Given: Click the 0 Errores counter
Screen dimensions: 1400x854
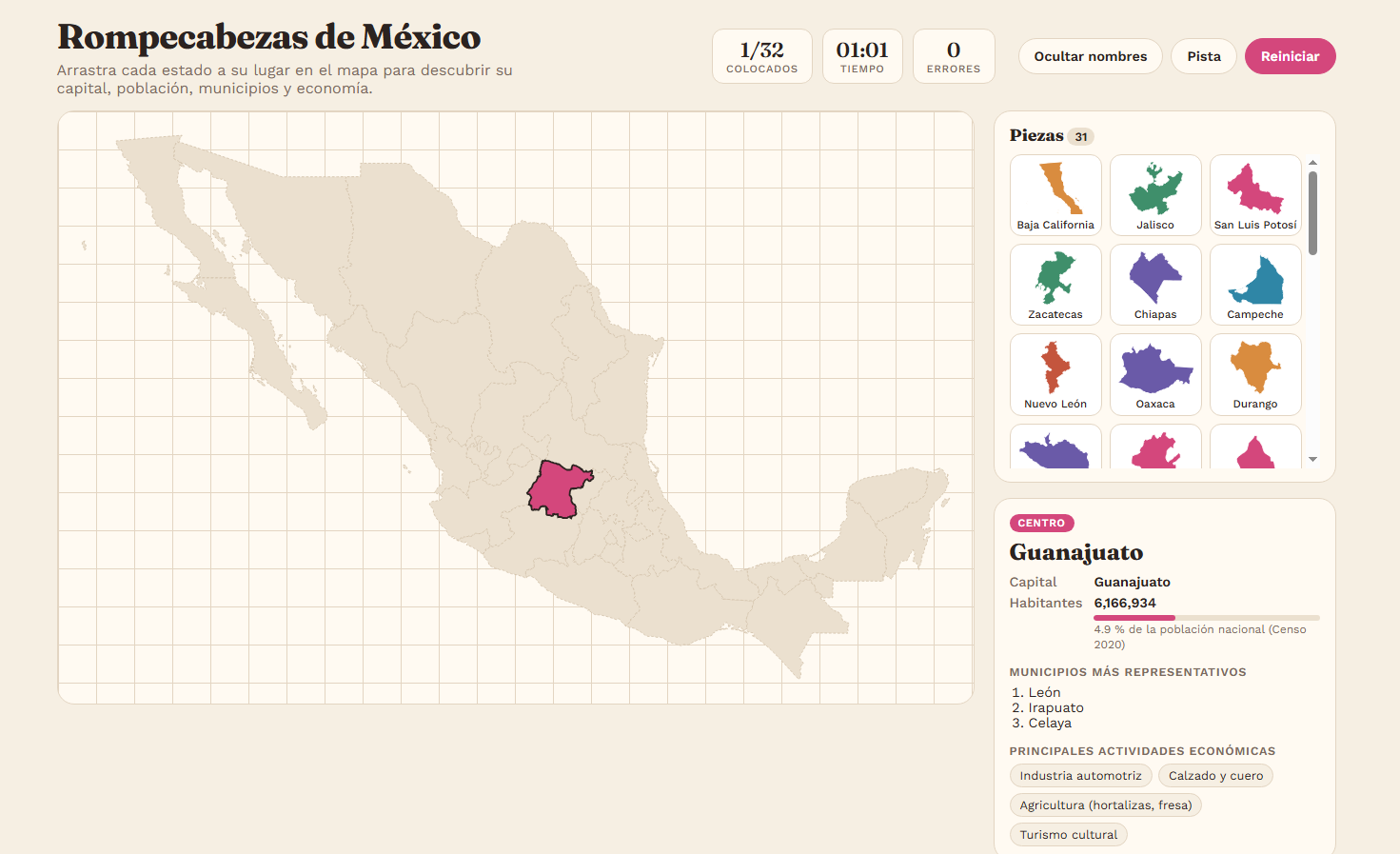Looking at the screenshot, I should click(x=954, y=56).
